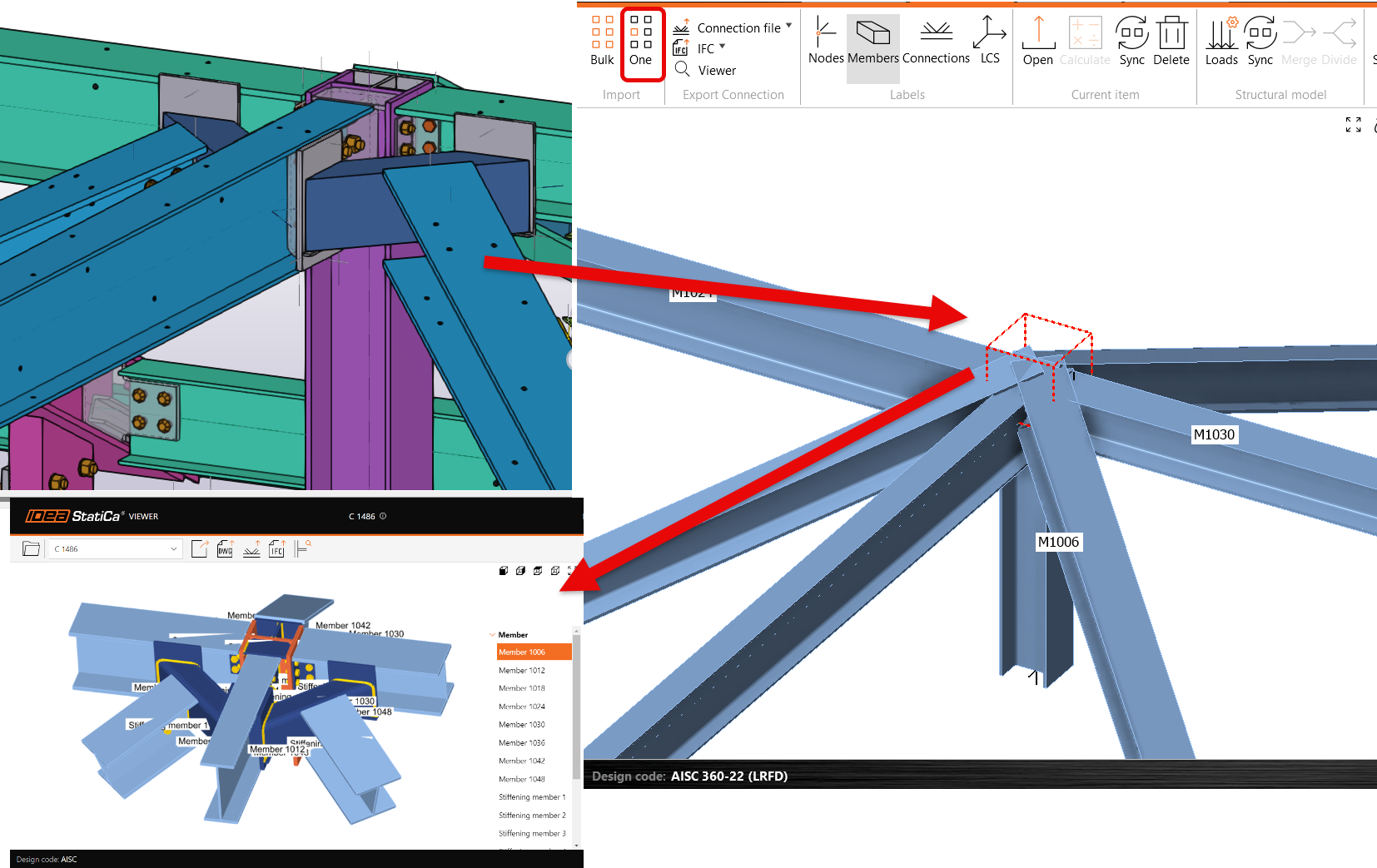Click the Bulk import icon
Image resolution: width=1377 pixels, height=868 pixels.
[602, 40]
